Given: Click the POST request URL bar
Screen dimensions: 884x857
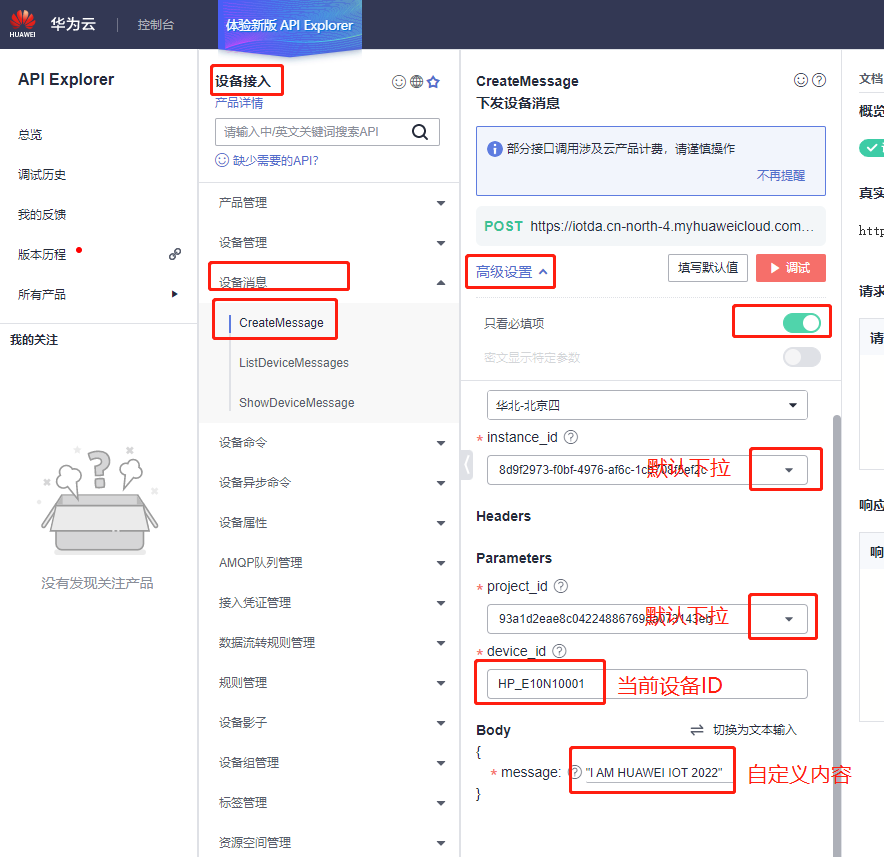Looking at the screenshot, I should point(651,226).
